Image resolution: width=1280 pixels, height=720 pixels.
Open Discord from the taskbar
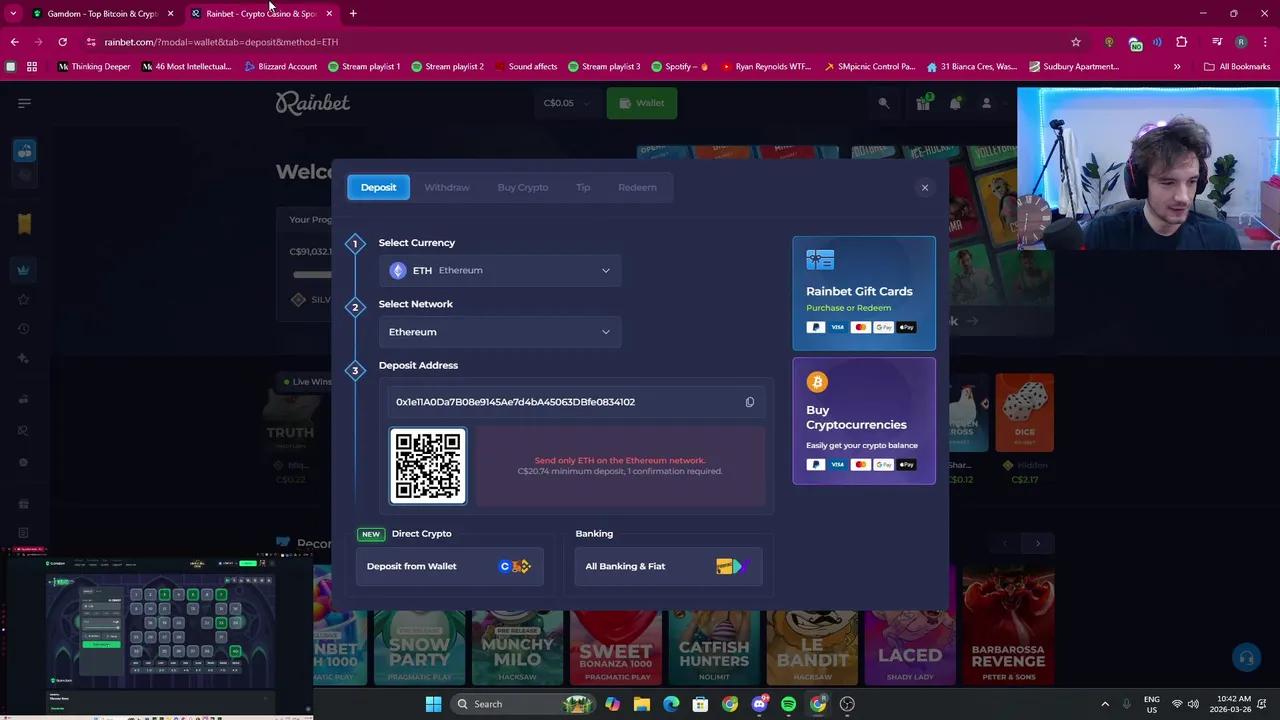click(x=759, y=704)
